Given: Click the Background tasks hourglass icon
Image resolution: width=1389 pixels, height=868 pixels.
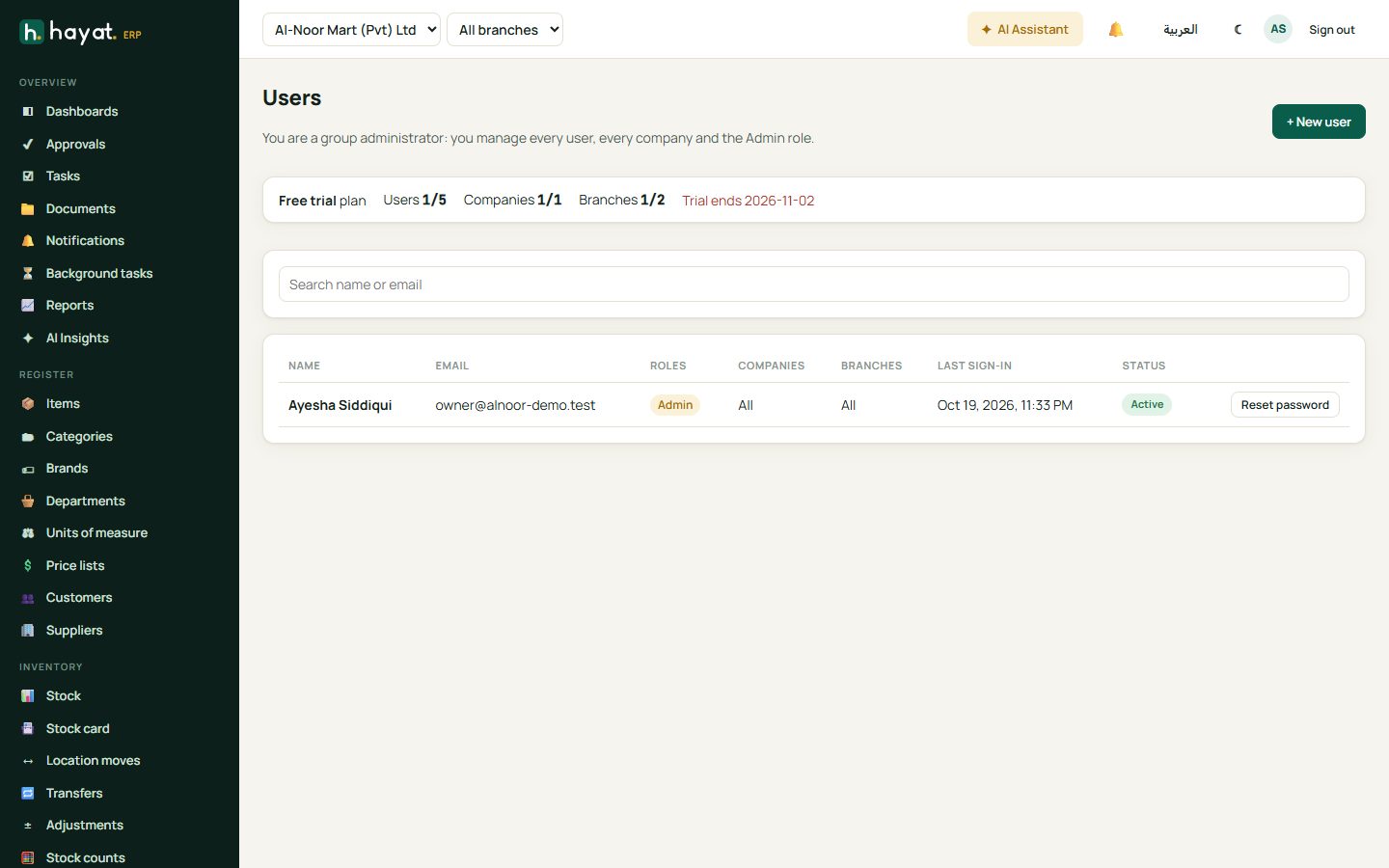Looking at the screenshot, I should 28,274.
